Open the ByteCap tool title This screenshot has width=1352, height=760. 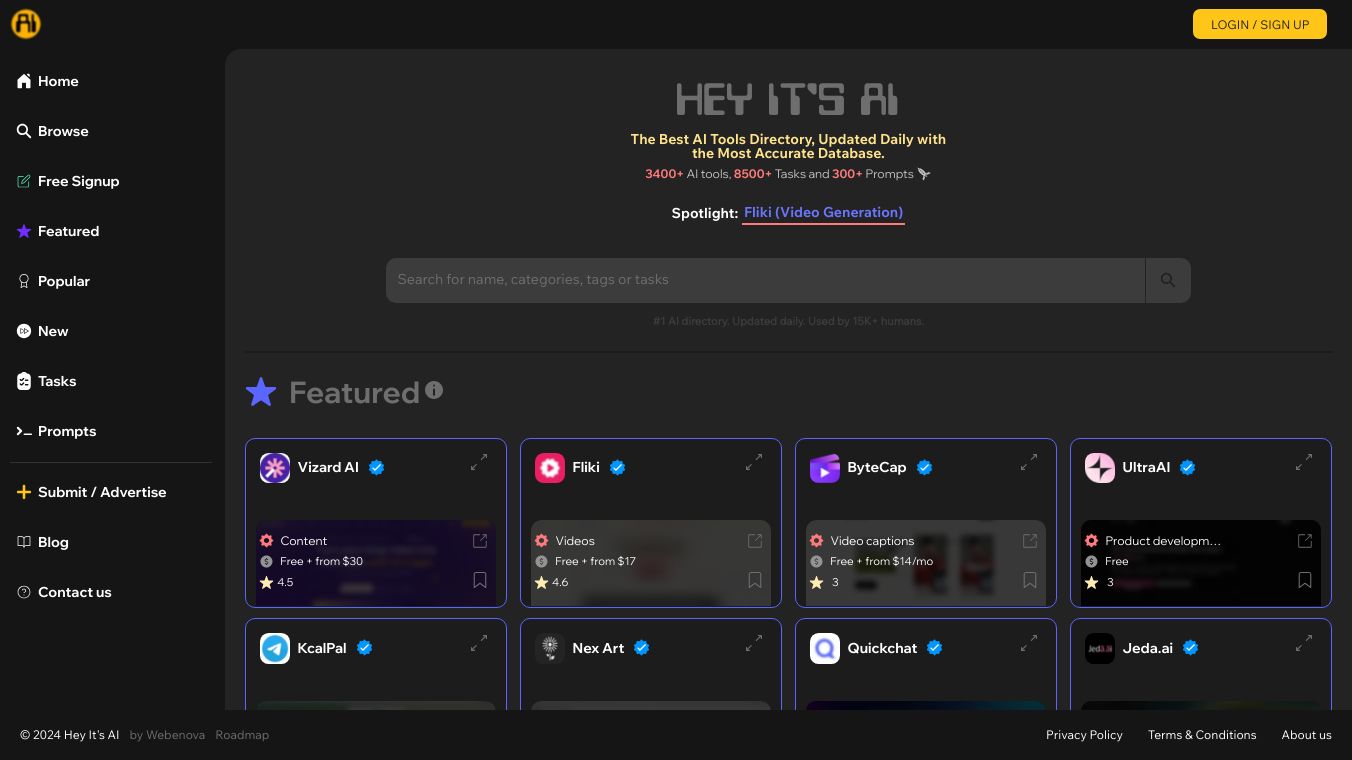click(877, 467)
